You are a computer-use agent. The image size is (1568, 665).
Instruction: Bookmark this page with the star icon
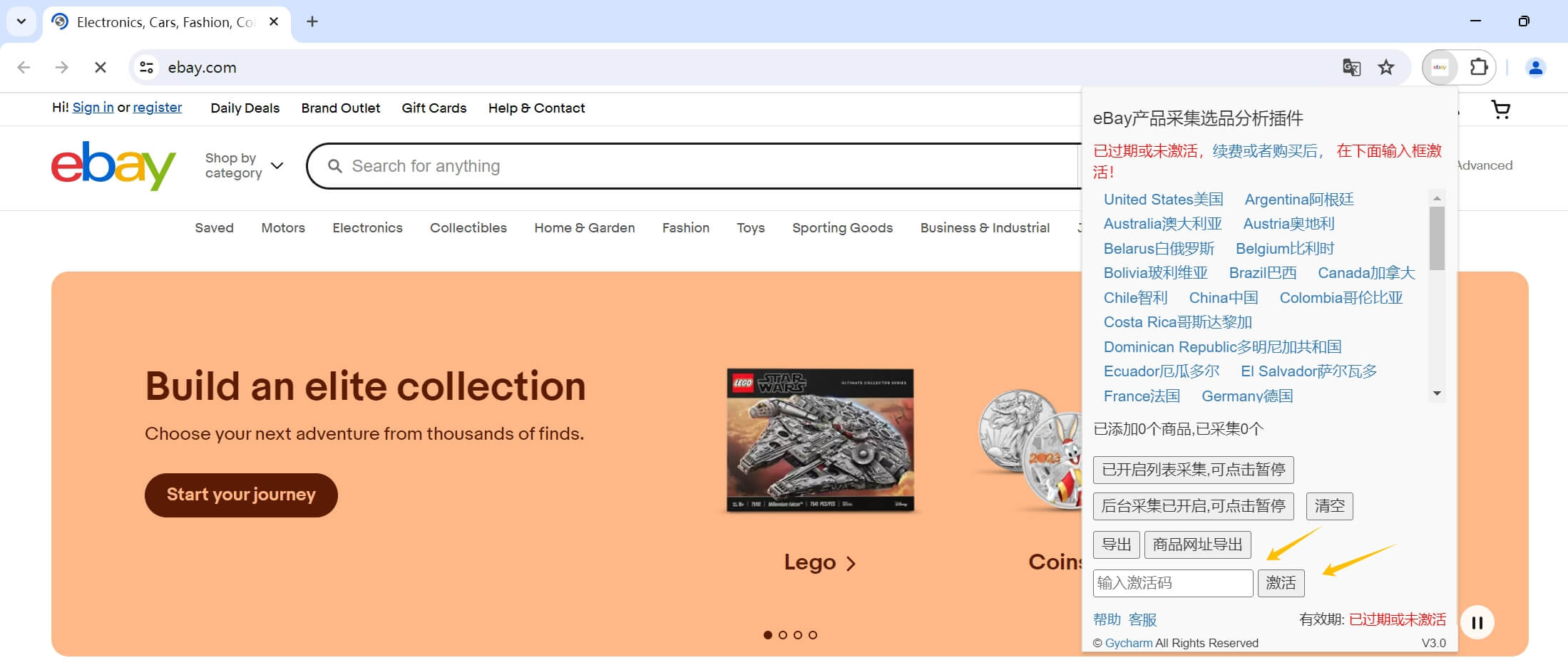pos(1385,67)
